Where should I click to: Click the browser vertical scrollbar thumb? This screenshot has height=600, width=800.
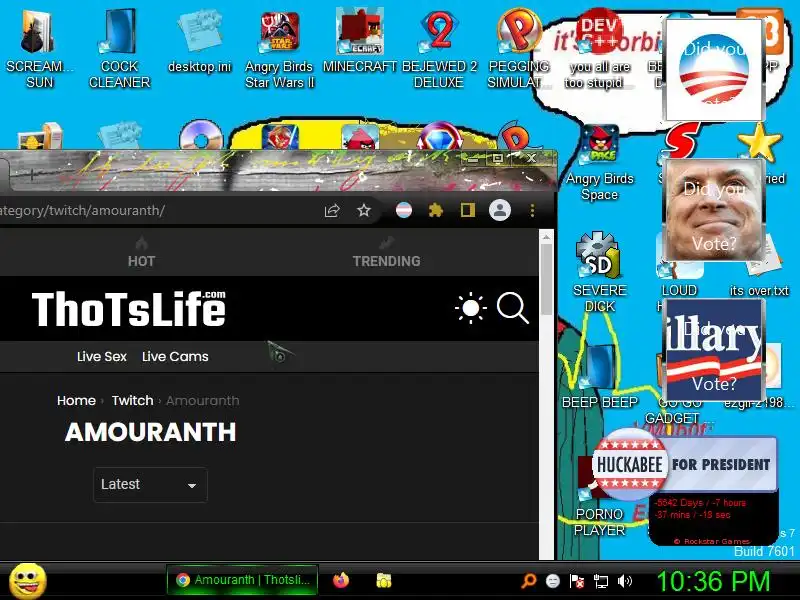point(546,280)
